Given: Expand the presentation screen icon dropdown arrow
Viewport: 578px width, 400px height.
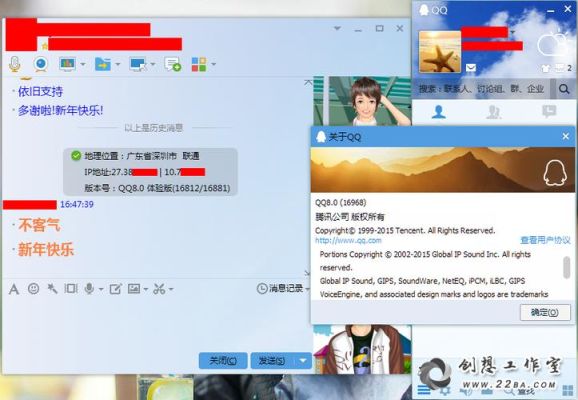Looking at the screenshot, I should click(x=83, y=65).
